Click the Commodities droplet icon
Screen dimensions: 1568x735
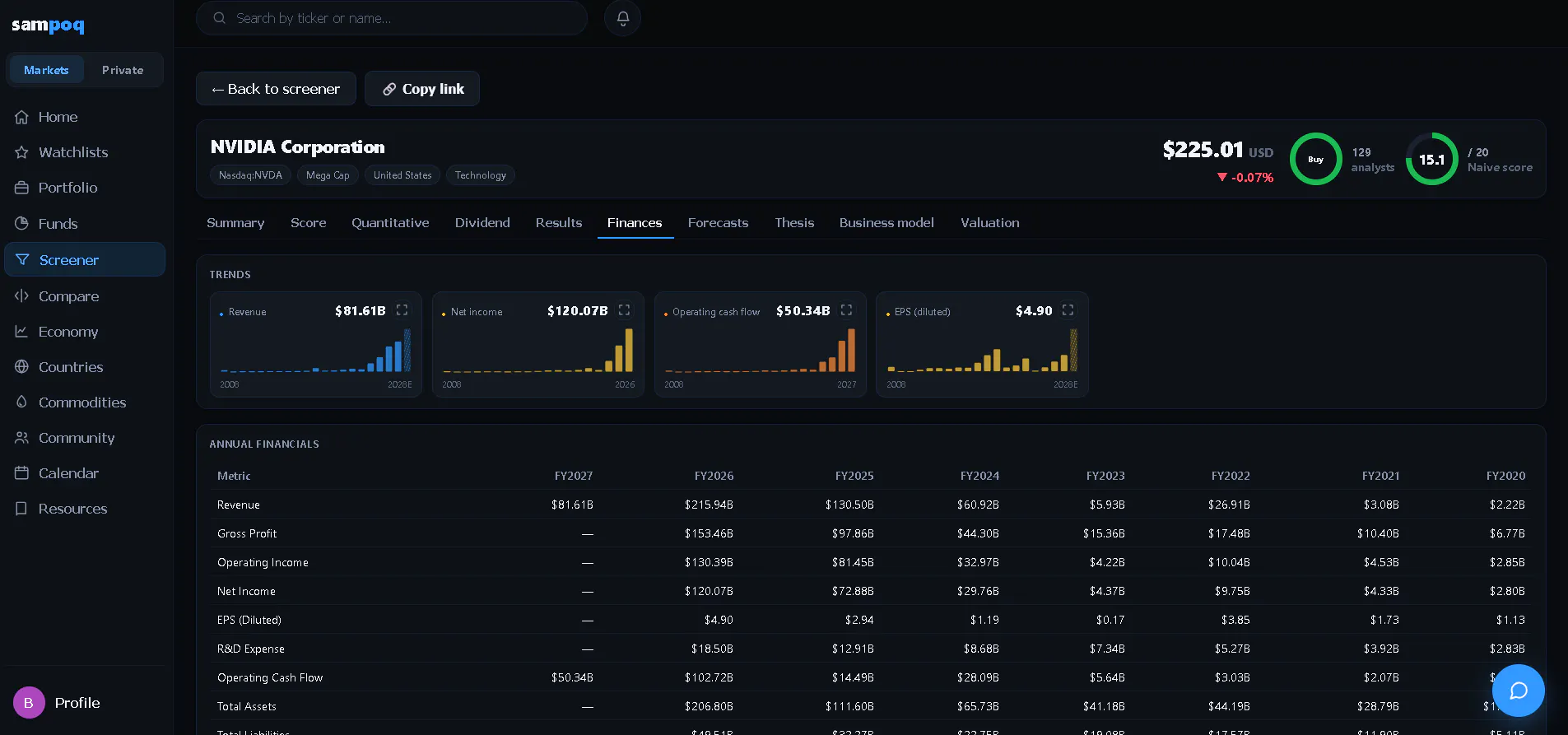tap(22, 402)
